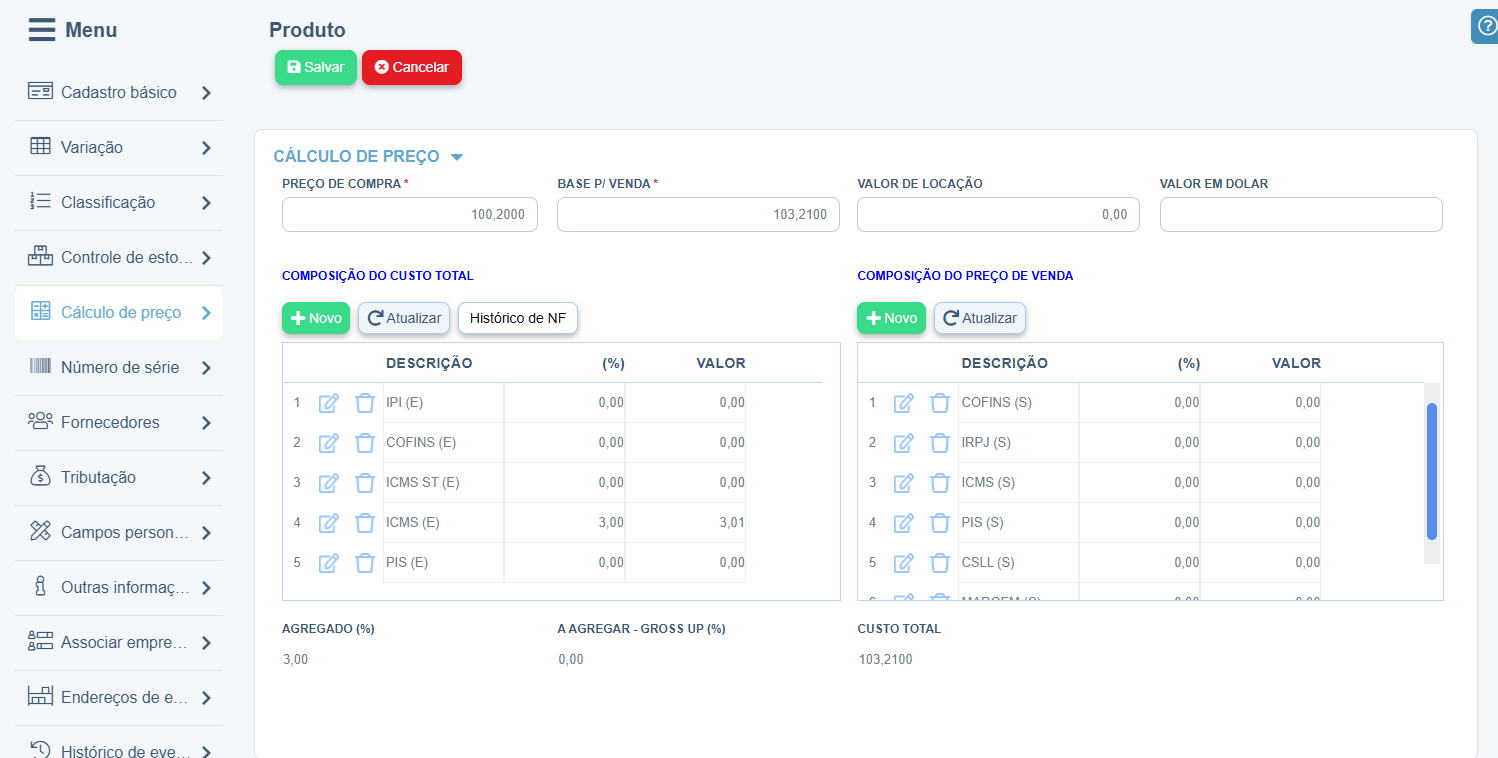Edit the CSLL (S) row entry
The height and width of the screenshot is (758, 1498).
(x=903, y=563)
